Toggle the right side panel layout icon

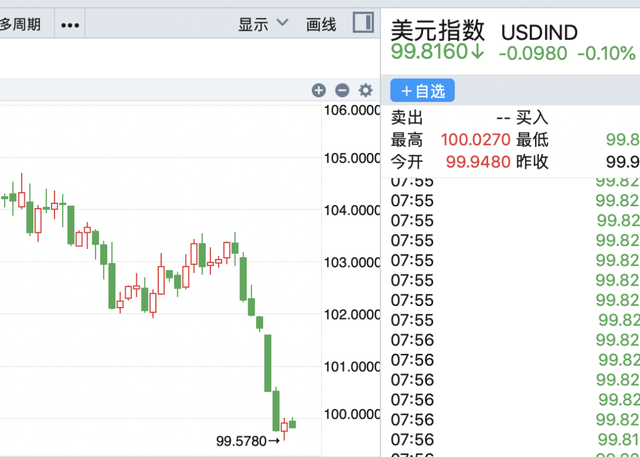(x=363, y=23)
